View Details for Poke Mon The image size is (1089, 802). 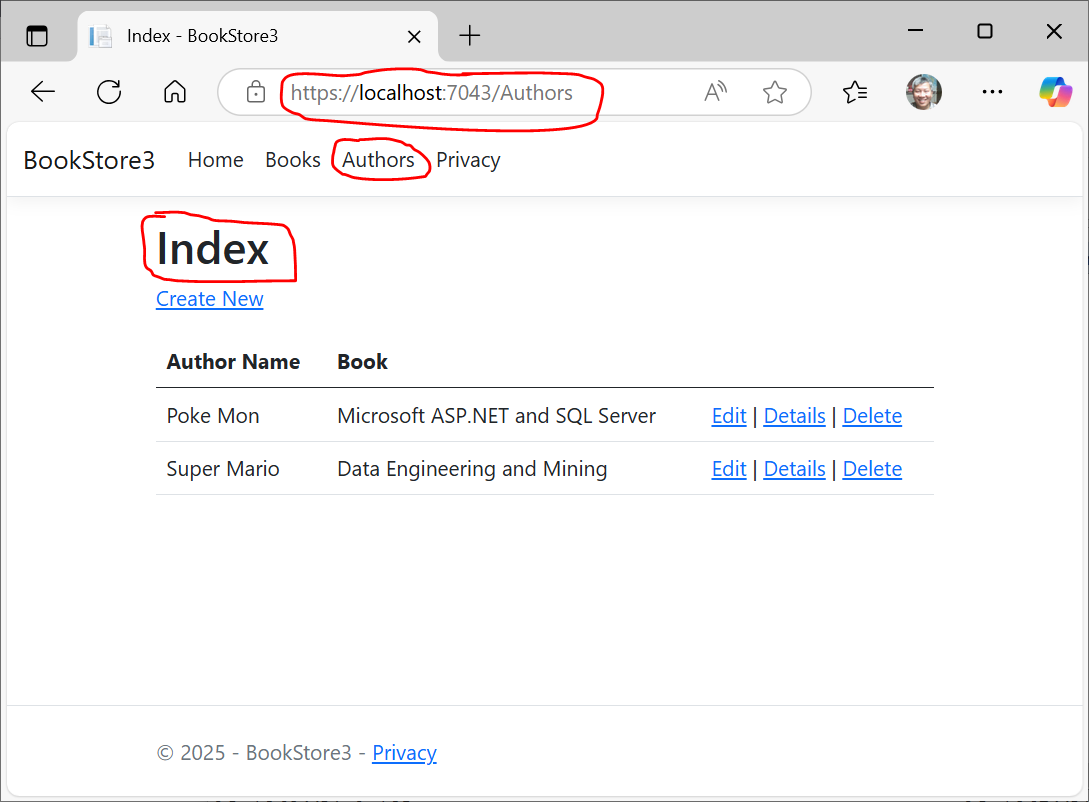[x=795, y=416]
